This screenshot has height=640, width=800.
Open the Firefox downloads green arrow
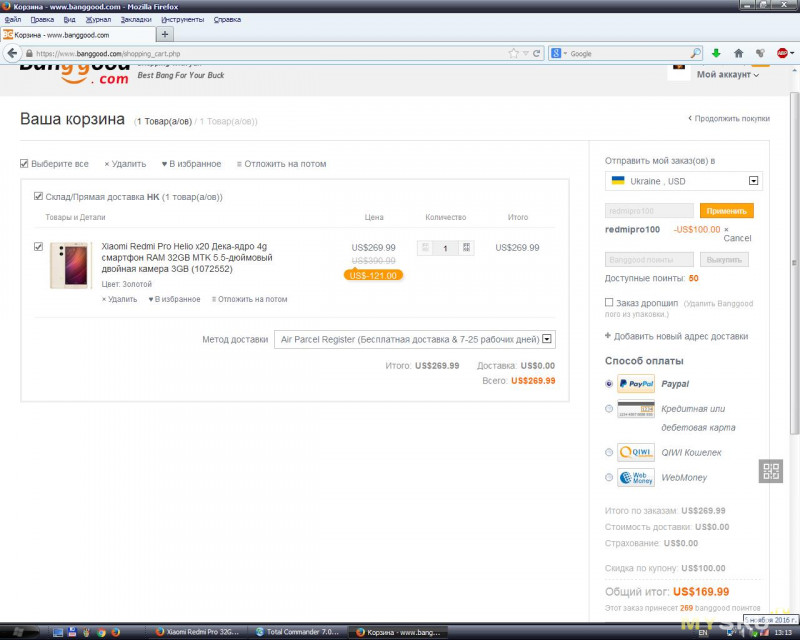[x=716, y=53]
